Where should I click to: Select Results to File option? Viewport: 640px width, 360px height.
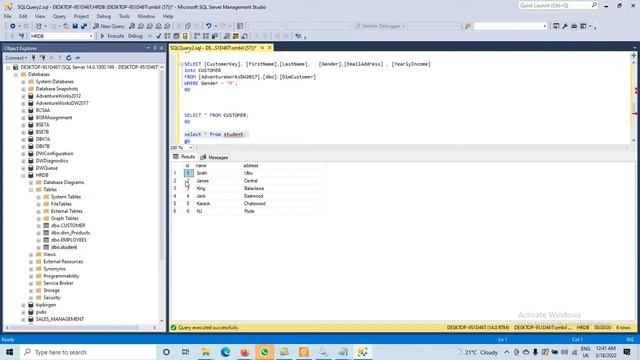(x=244, y=36)
